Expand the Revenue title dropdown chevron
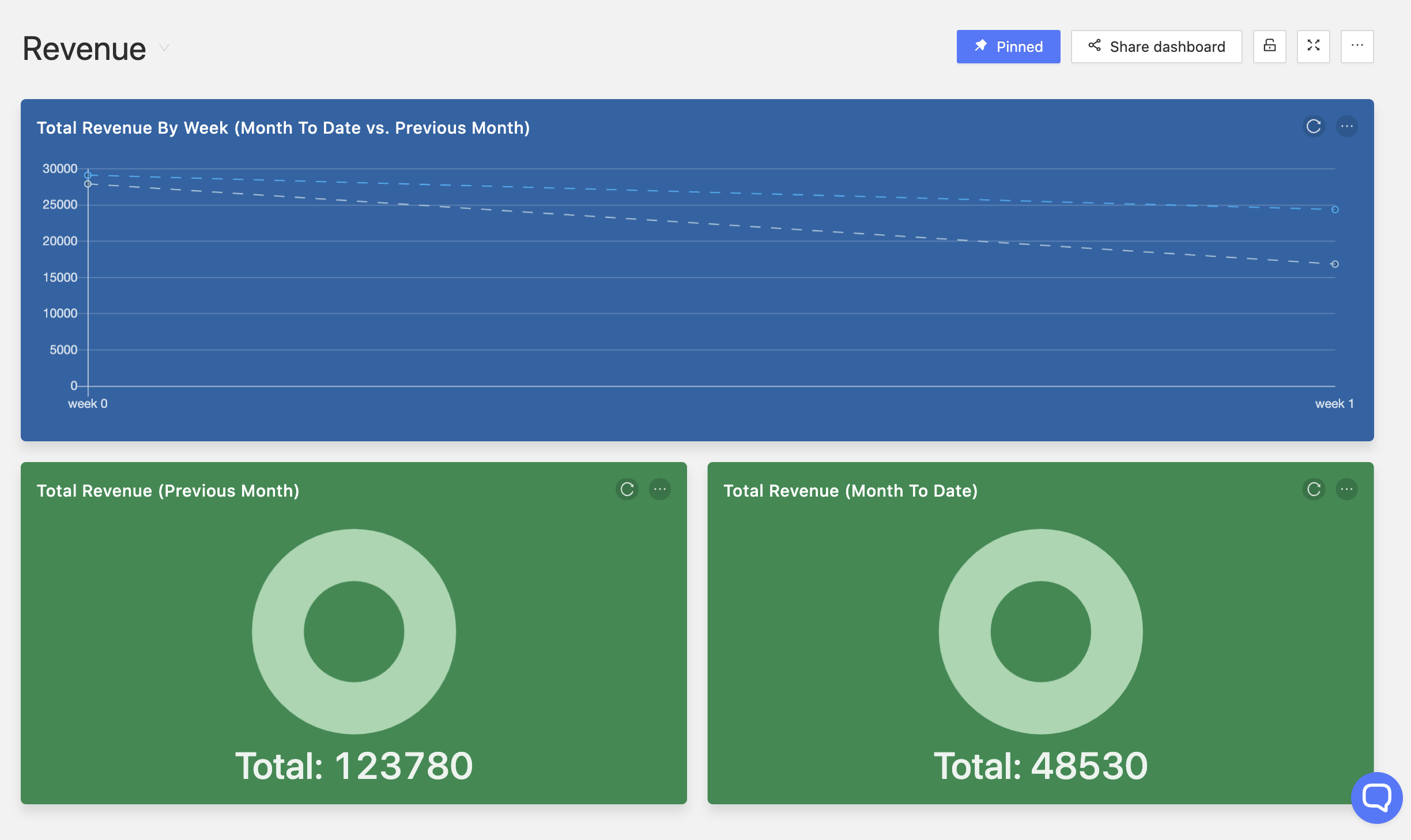The image size is (1411, 840). click(x=164, y=48)
